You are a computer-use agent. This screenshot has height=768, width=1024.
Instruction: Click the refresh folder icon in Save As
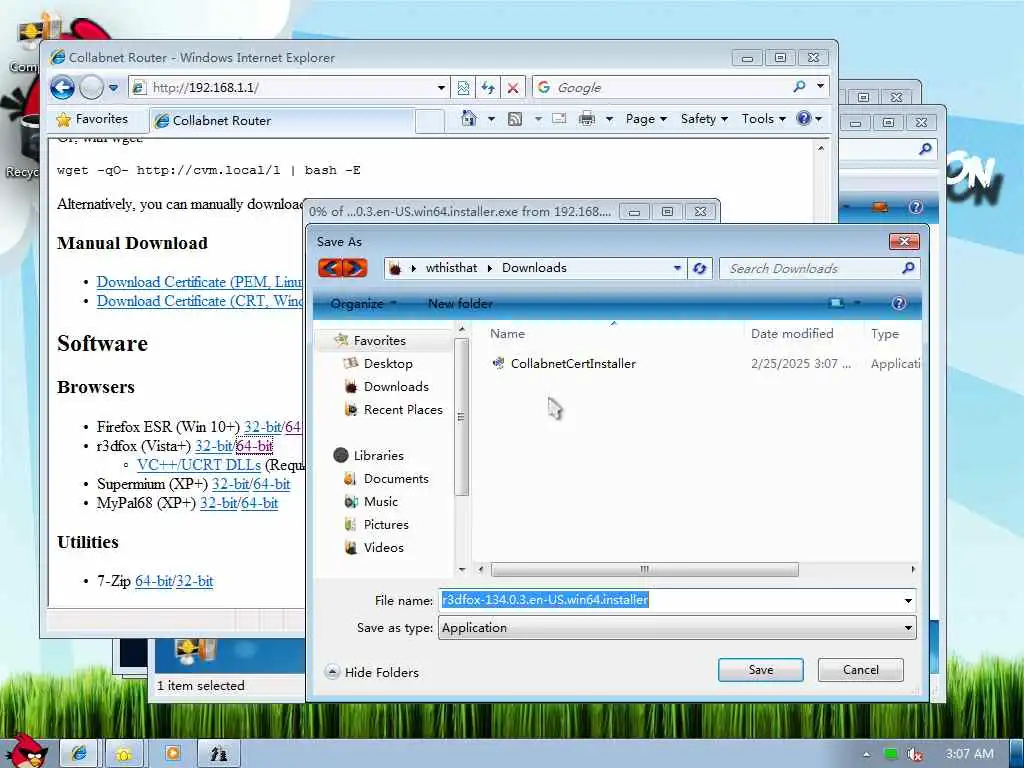(699, 268)
